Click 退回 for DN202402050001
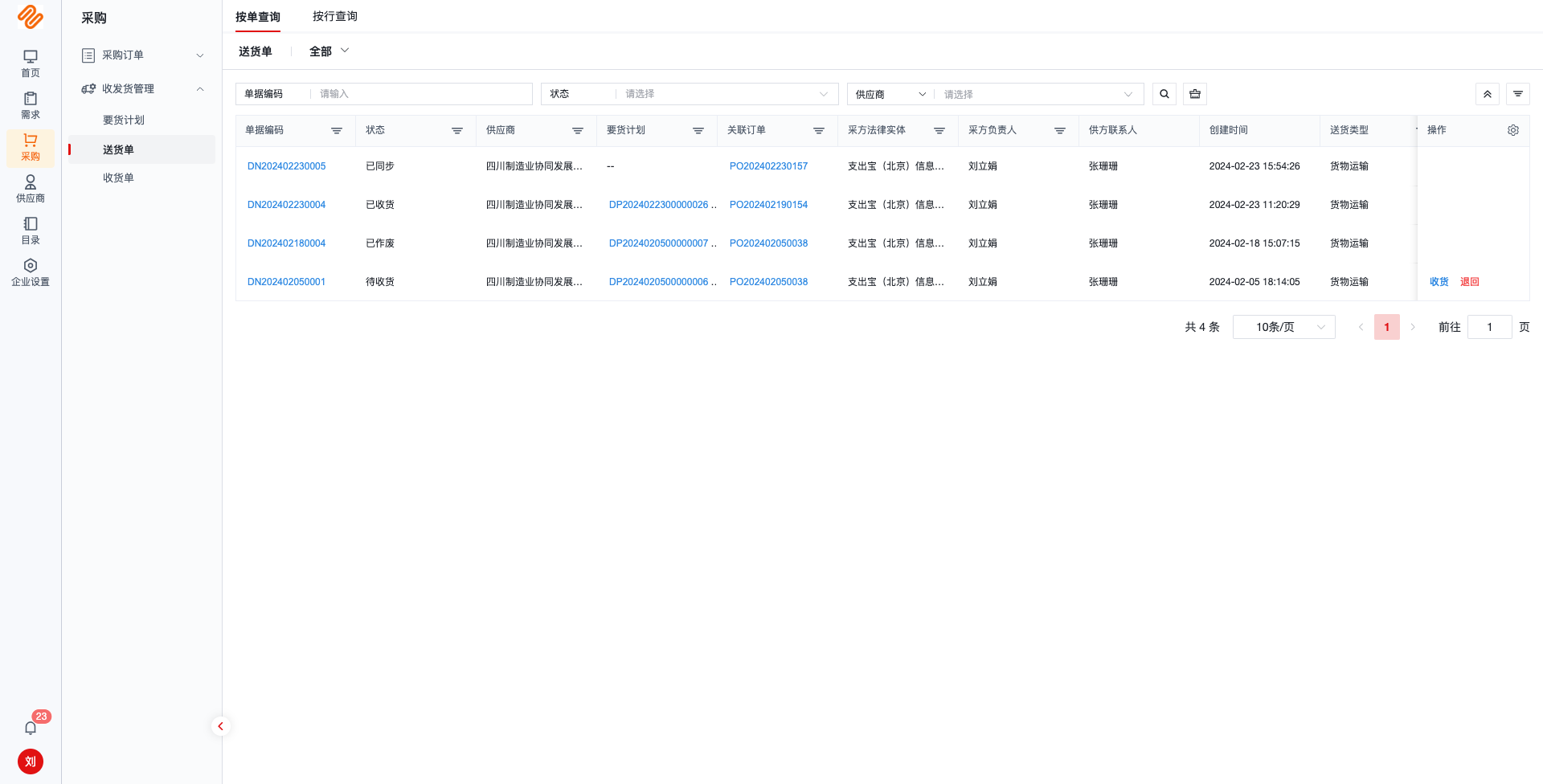Viewport: 1543px width, 784px height. click(x=1469, y=282)
